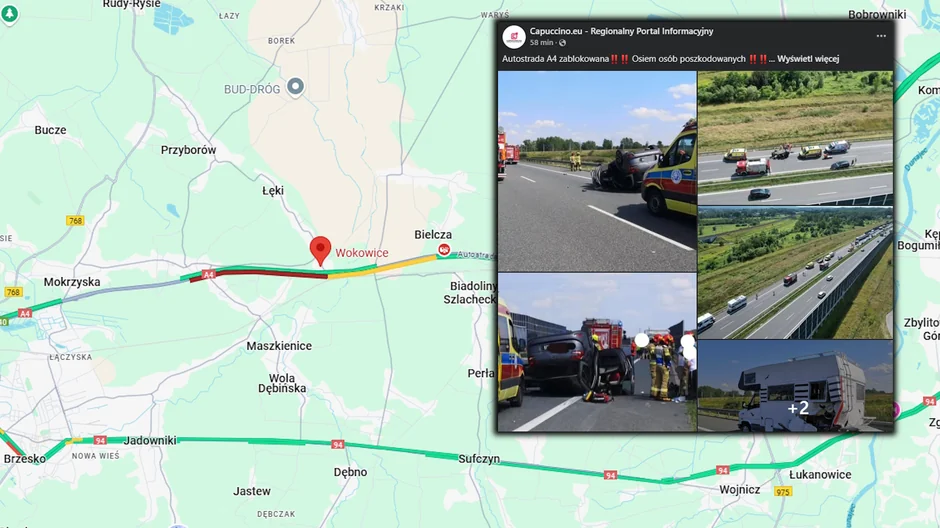
Task: Expand post text with Wyświetl więcej
Action: tap(808, 59)
